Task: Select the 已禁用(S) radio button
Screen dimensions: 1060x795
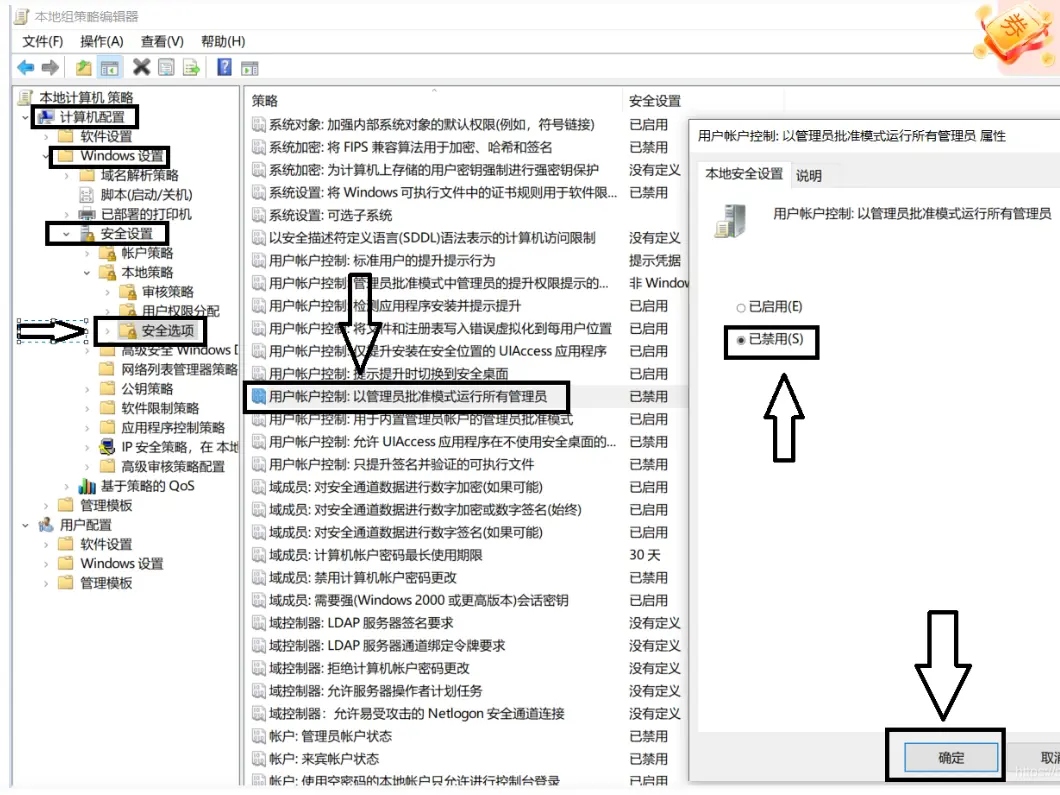Action: (x=741, y=341)
